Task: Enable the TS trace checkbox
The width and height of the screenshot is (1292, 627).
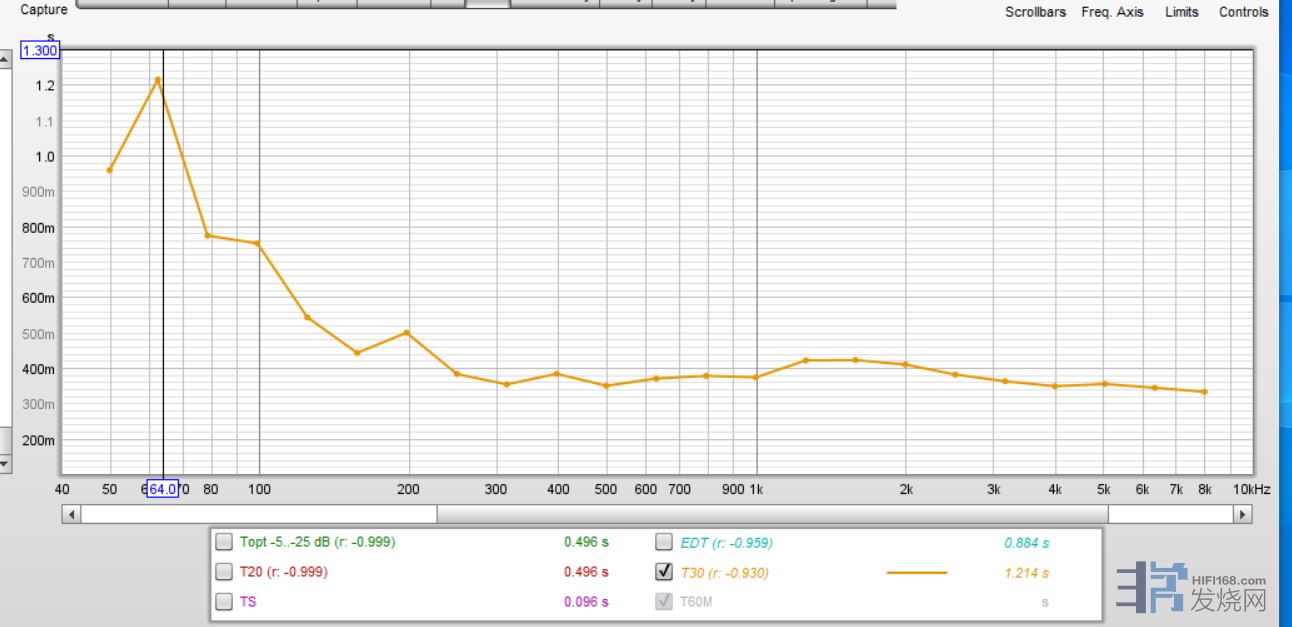Action: [x=224, y=602]
